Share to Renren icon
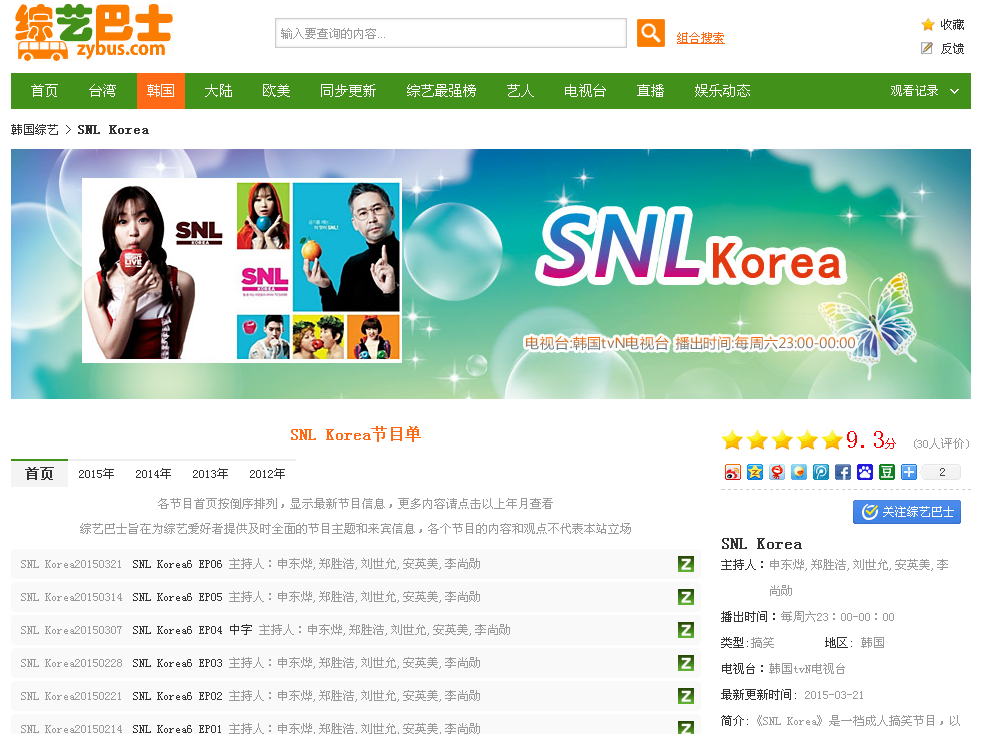The width and height of the screenshot is (989, 734). (776, 472)
